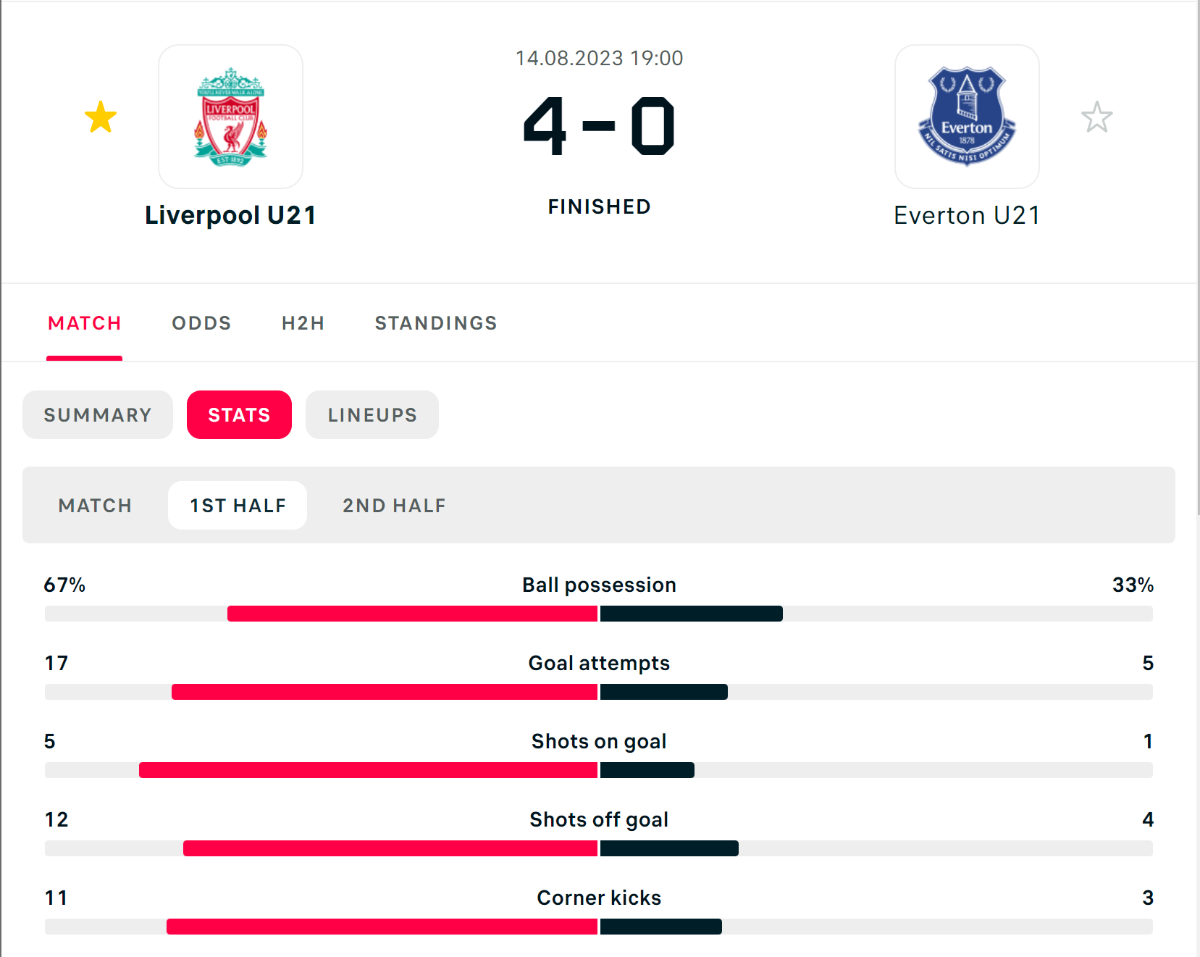1200x957 pixels.
Task: Switch to the ODDS tab
Action: (201, 323)
